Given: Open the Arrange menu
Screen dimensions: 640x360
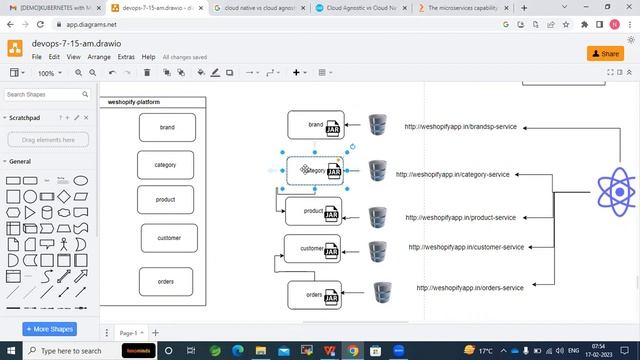Looking at the screenshot, I should coord(99,57).
